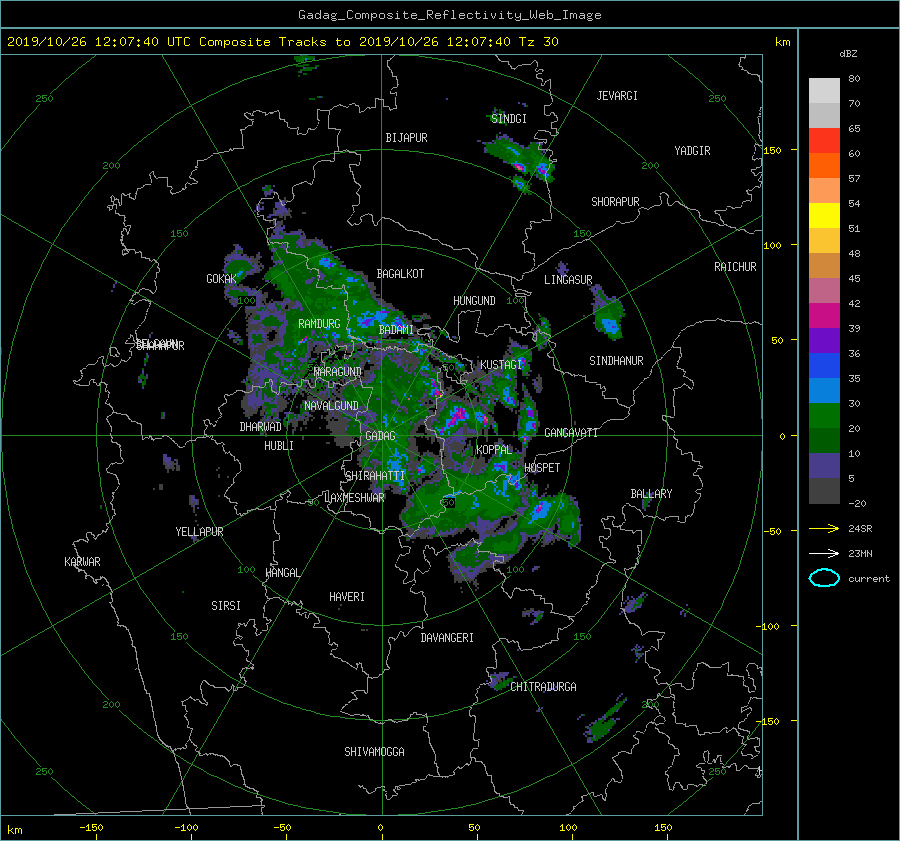
Task: Click the HUBLI city label
Action: (279, 446)
